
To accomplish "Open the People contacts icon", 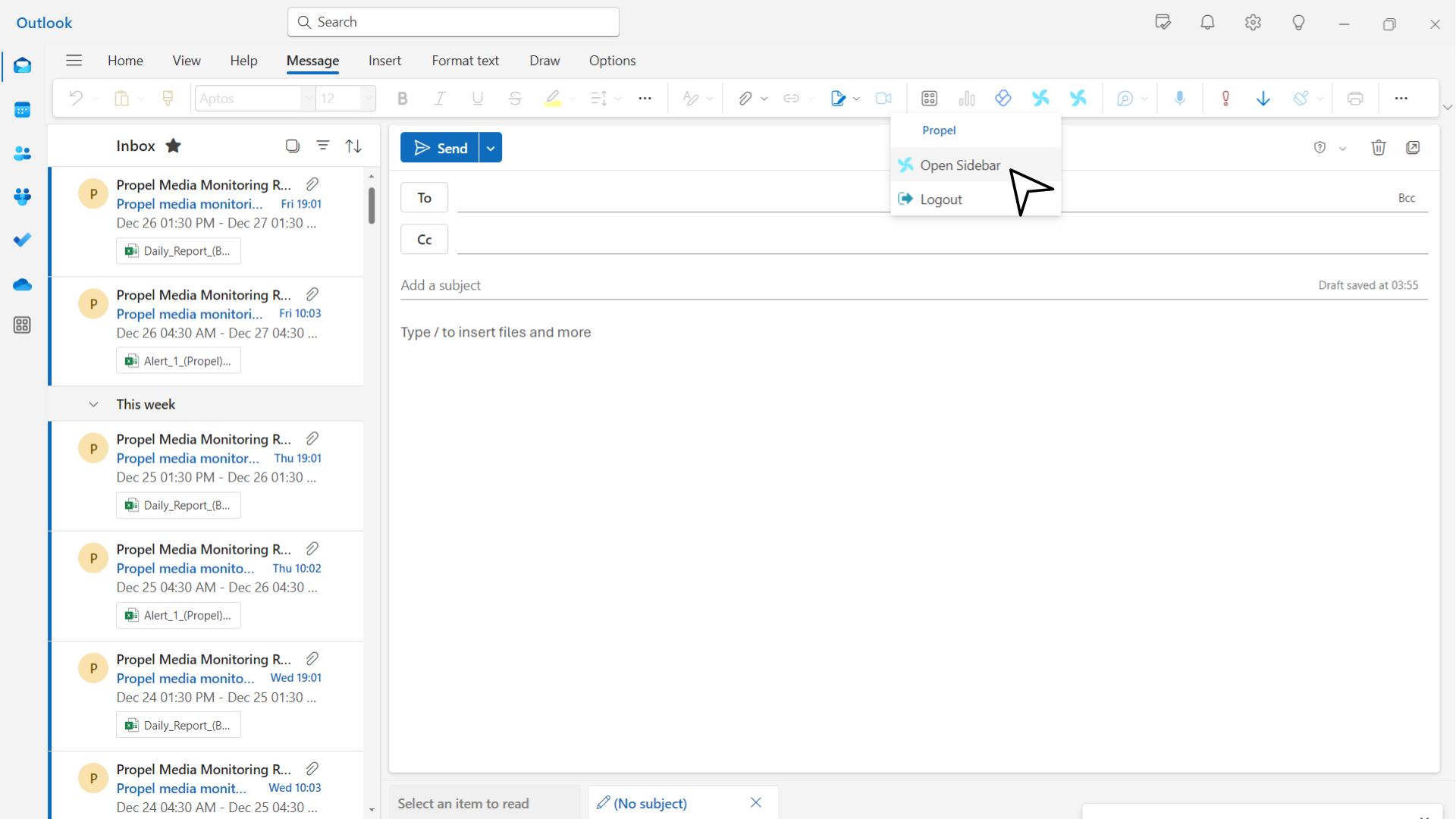I will pos(22,153).
